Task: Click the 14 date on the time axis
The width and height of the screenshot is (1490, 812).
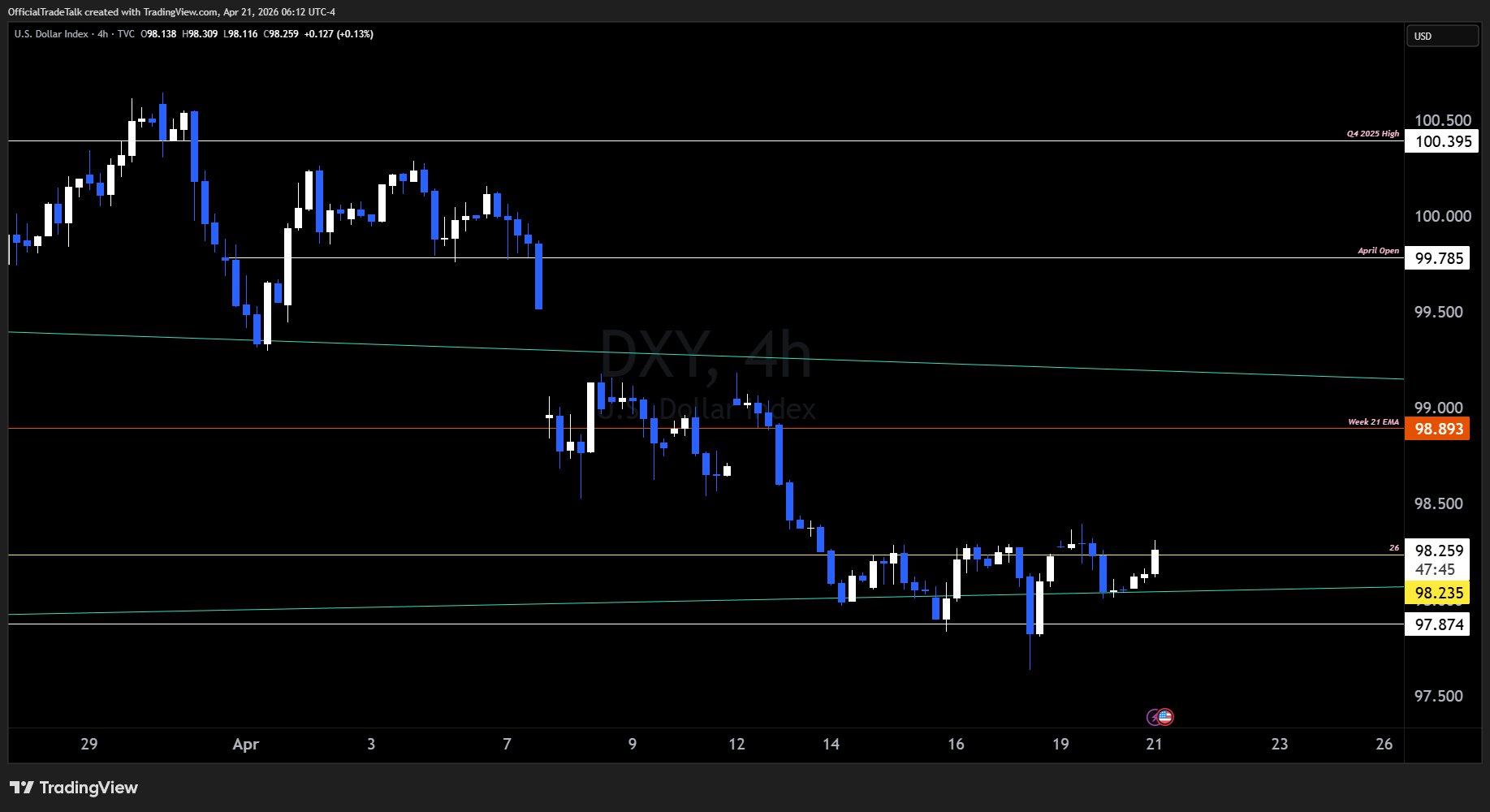Action: point(831,744)
